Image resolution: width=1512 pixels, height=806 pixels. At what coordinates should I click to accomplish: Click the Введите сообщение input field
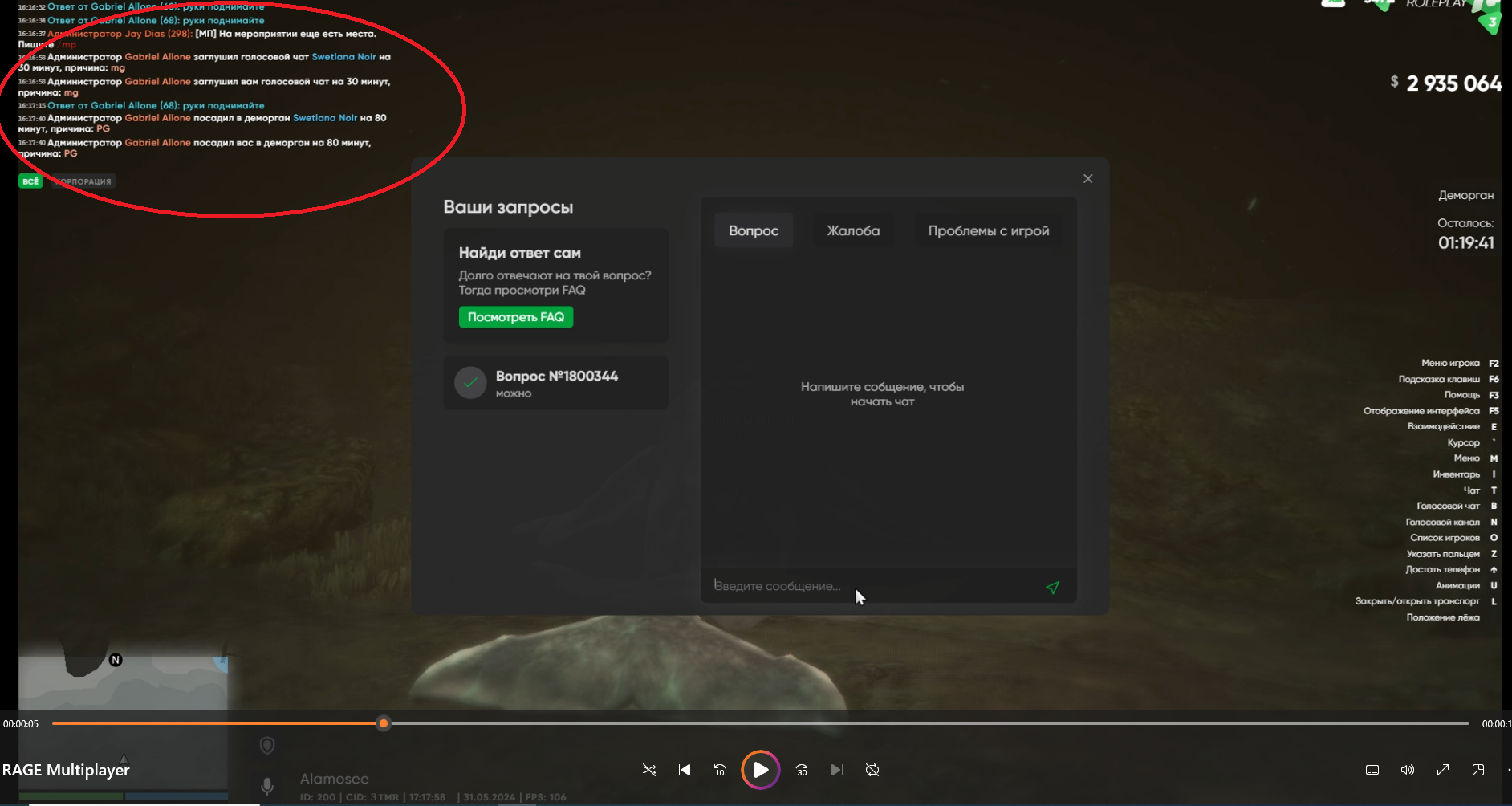[x=867, y=586]
